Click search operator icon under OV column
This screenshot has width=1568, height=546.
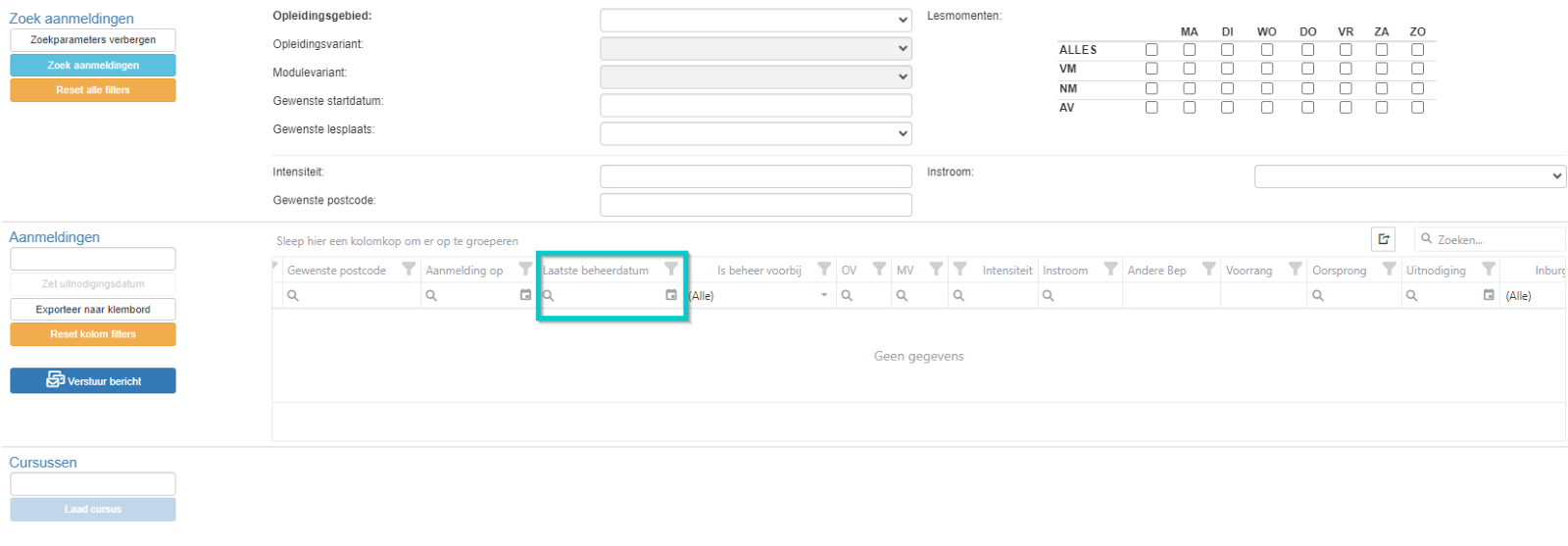pyautogui.click(x=847, y=295)
